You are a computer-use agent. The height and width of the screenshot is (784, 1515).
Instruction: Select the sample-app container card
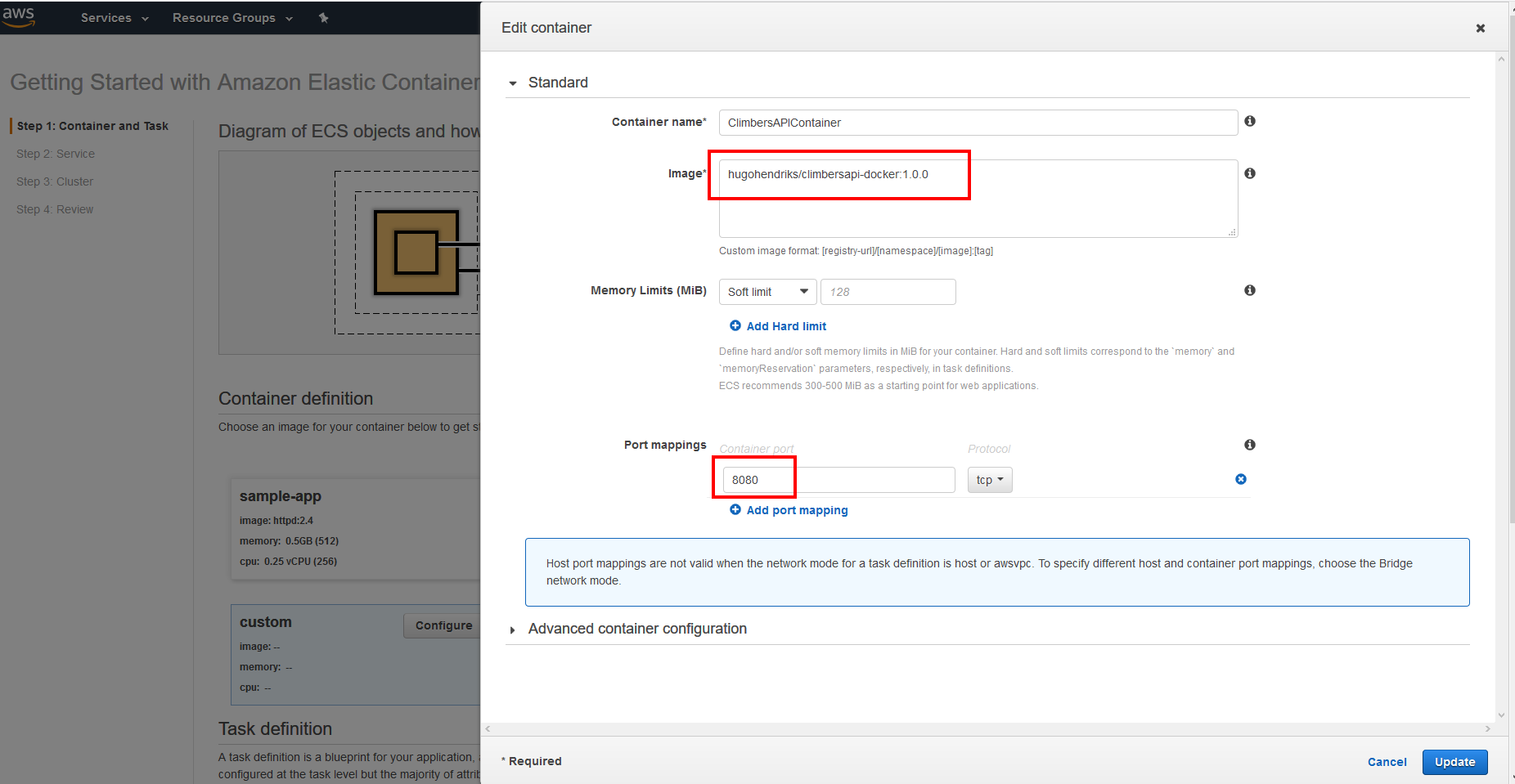(356, 529)
